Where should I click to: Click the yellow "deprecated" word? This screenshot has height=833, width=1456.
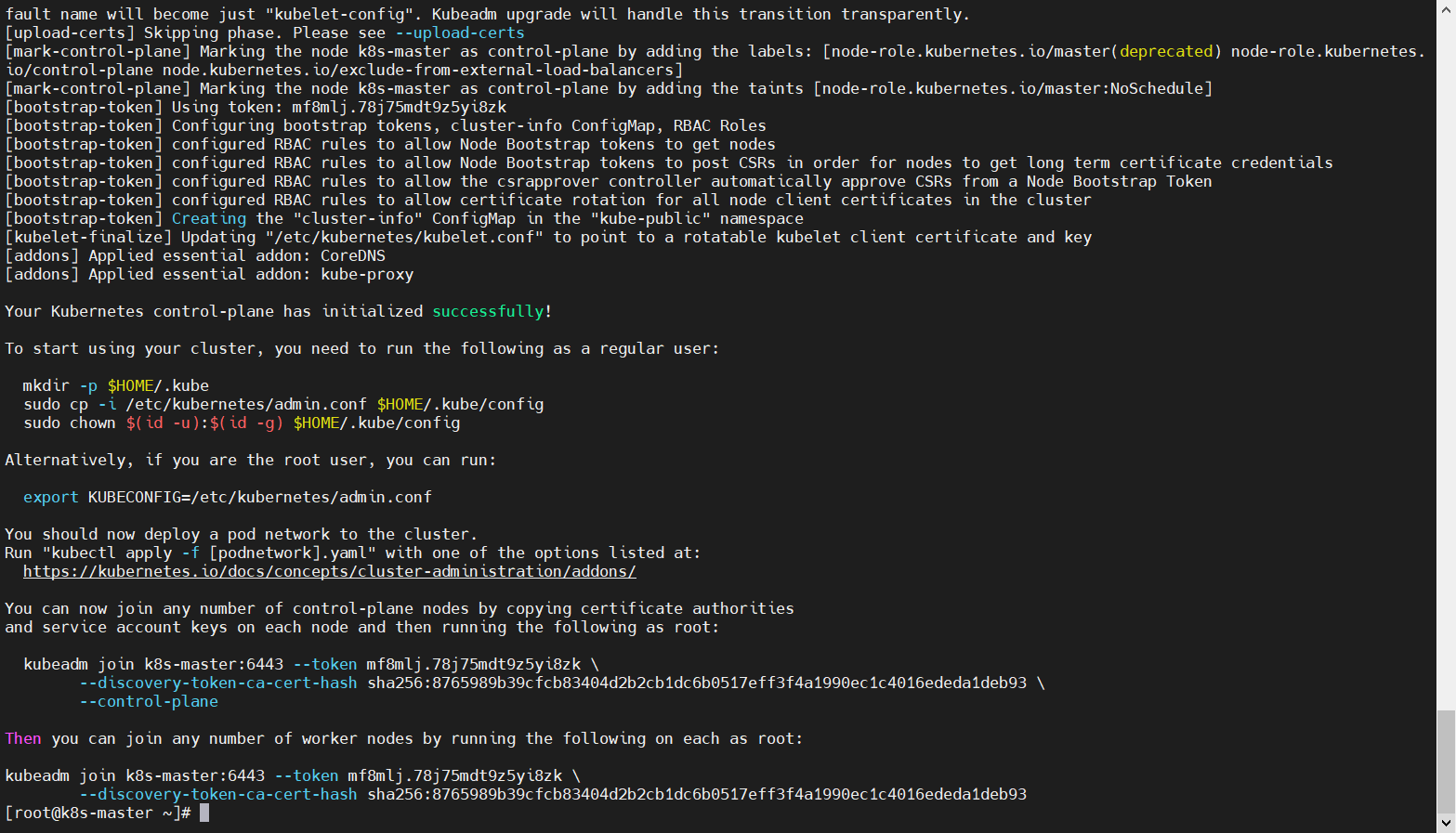(x=1166, y=51)
